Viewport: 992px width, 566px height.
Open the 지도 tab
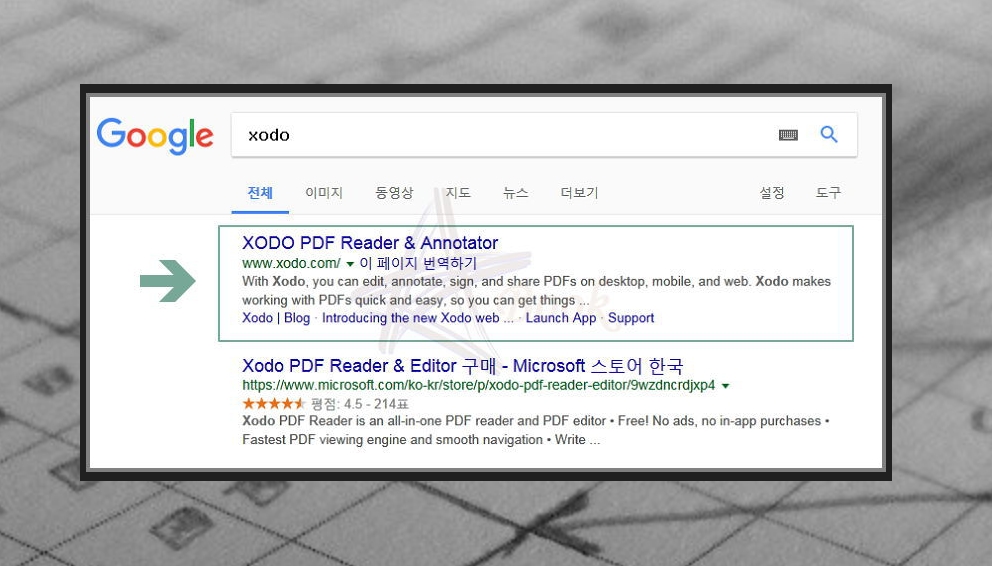[458, 193]
